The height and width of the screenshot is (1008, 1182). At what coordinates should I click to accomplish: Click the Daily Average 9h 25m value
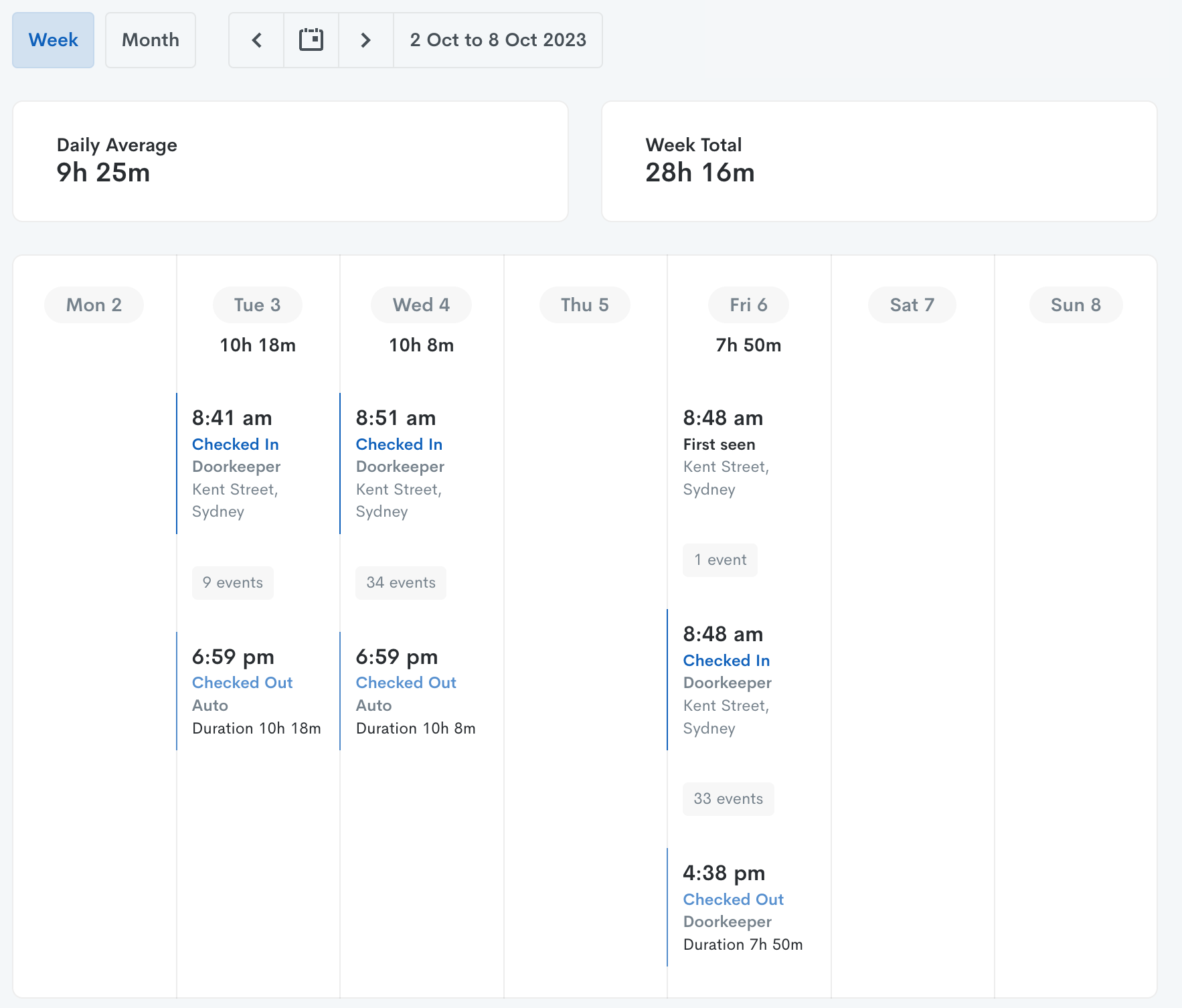(103, 173)
